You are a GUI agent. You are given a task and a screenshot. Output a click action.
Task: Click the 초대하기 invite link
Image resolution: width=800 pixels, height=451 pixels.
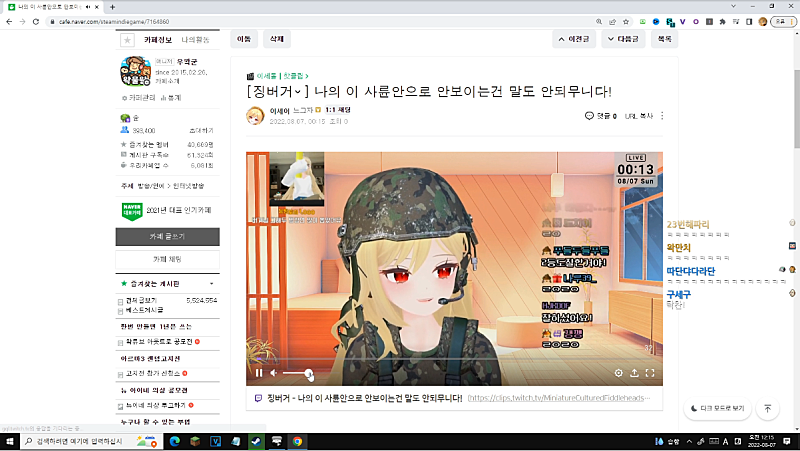pyautogui.click(x=201, y=131)
